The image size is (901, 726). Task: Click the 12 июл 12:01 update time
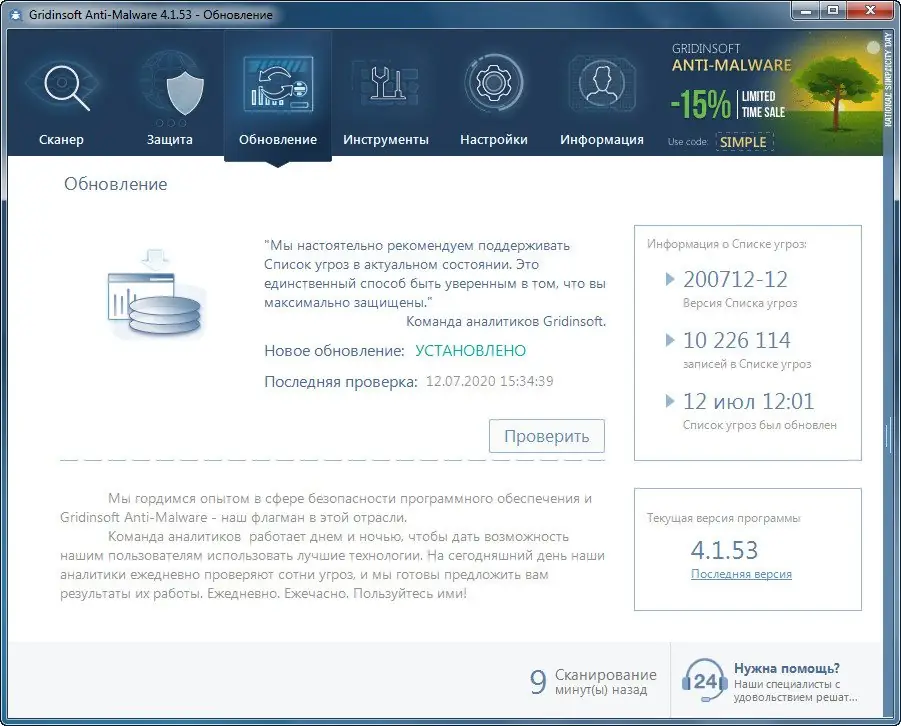[x=749, y=401]
